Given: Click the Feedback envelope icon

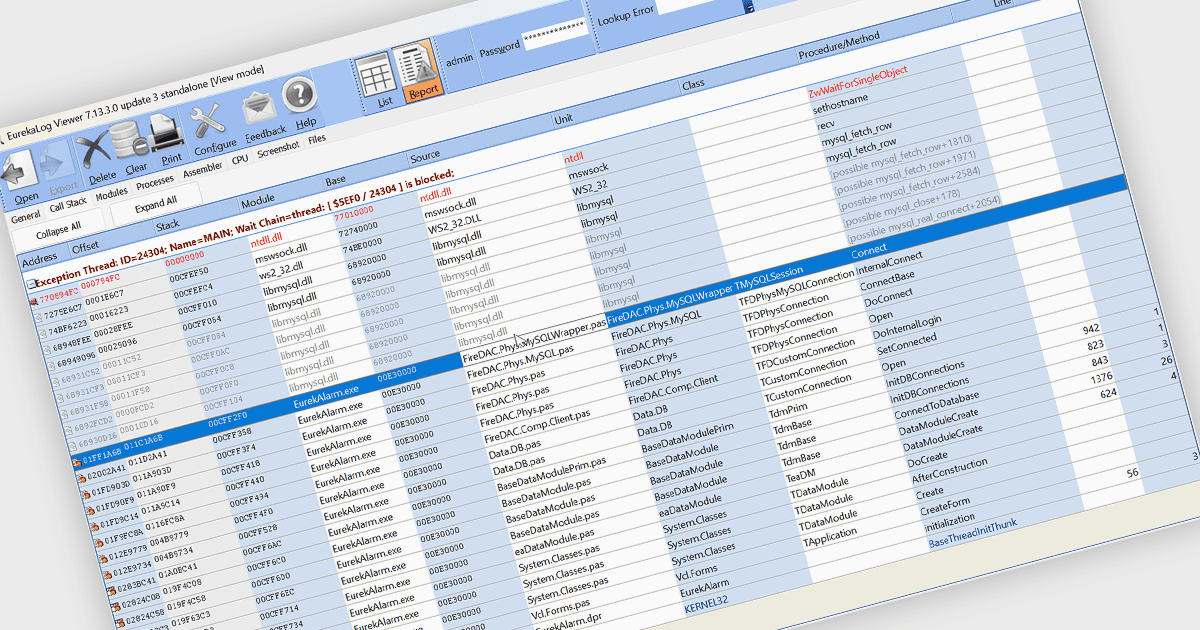Looking at the screenshot, I should pyautogui.click(x=262, y=106).
